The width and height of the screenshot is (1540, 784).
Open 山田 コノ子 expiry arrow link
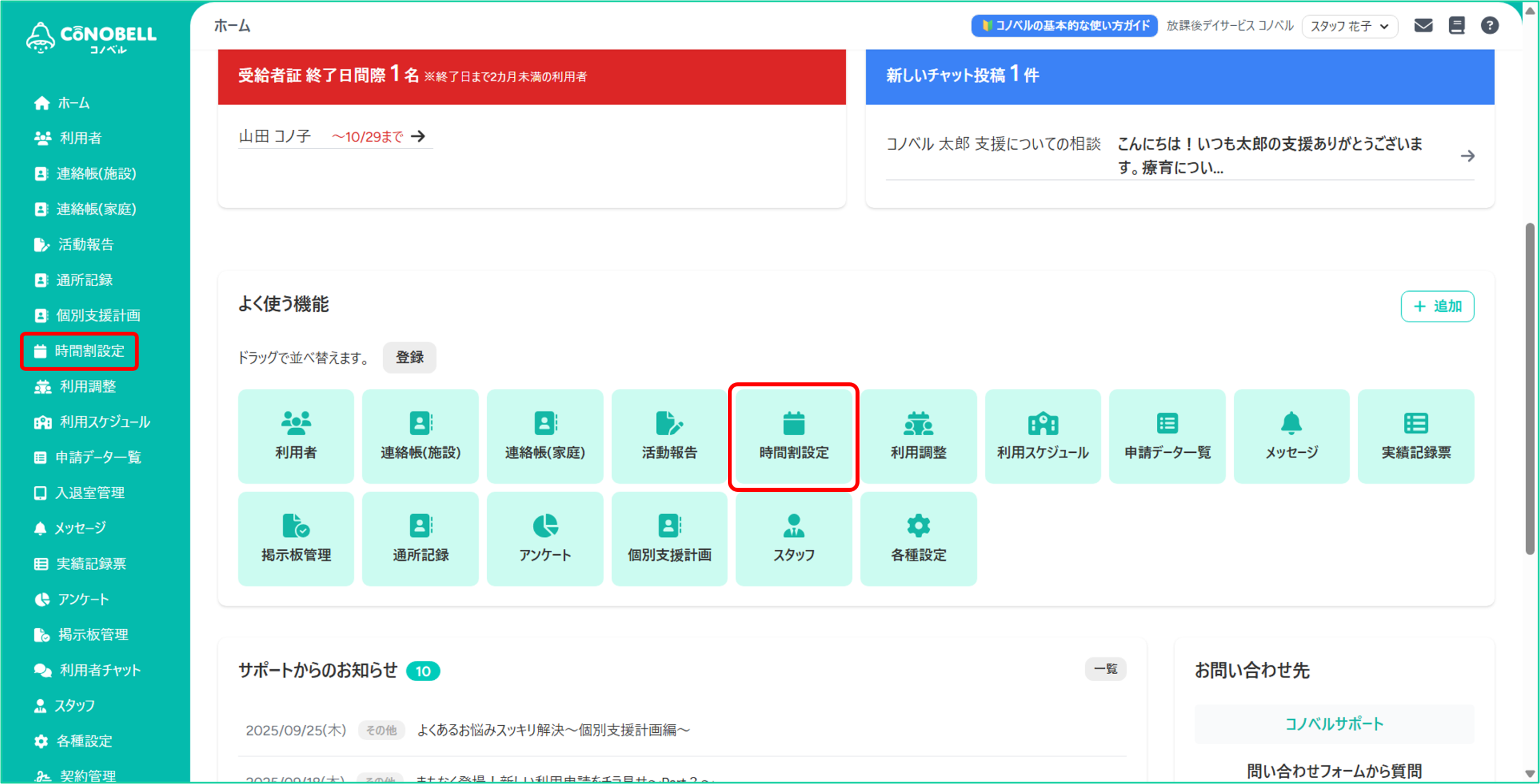click(418, 136)
